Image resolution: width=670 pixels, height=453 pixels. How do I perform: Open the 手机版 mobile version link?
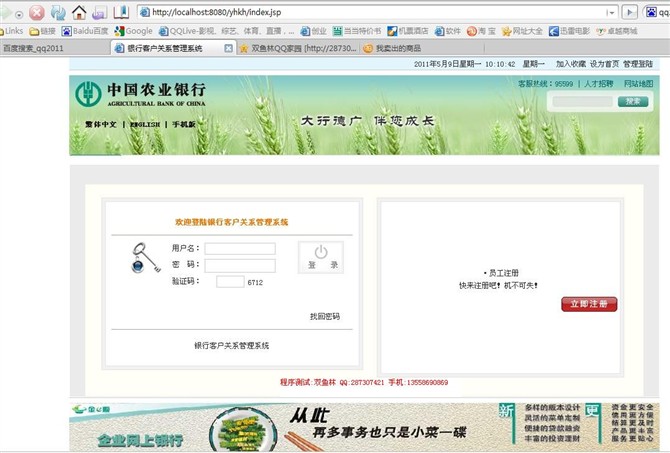(184, 124)
